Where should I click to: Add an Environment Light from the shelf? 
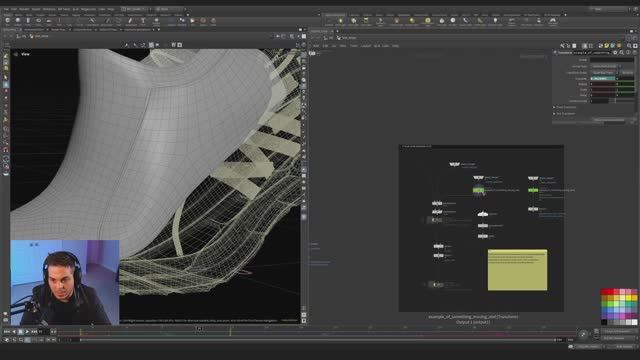(x=427, y=22)
